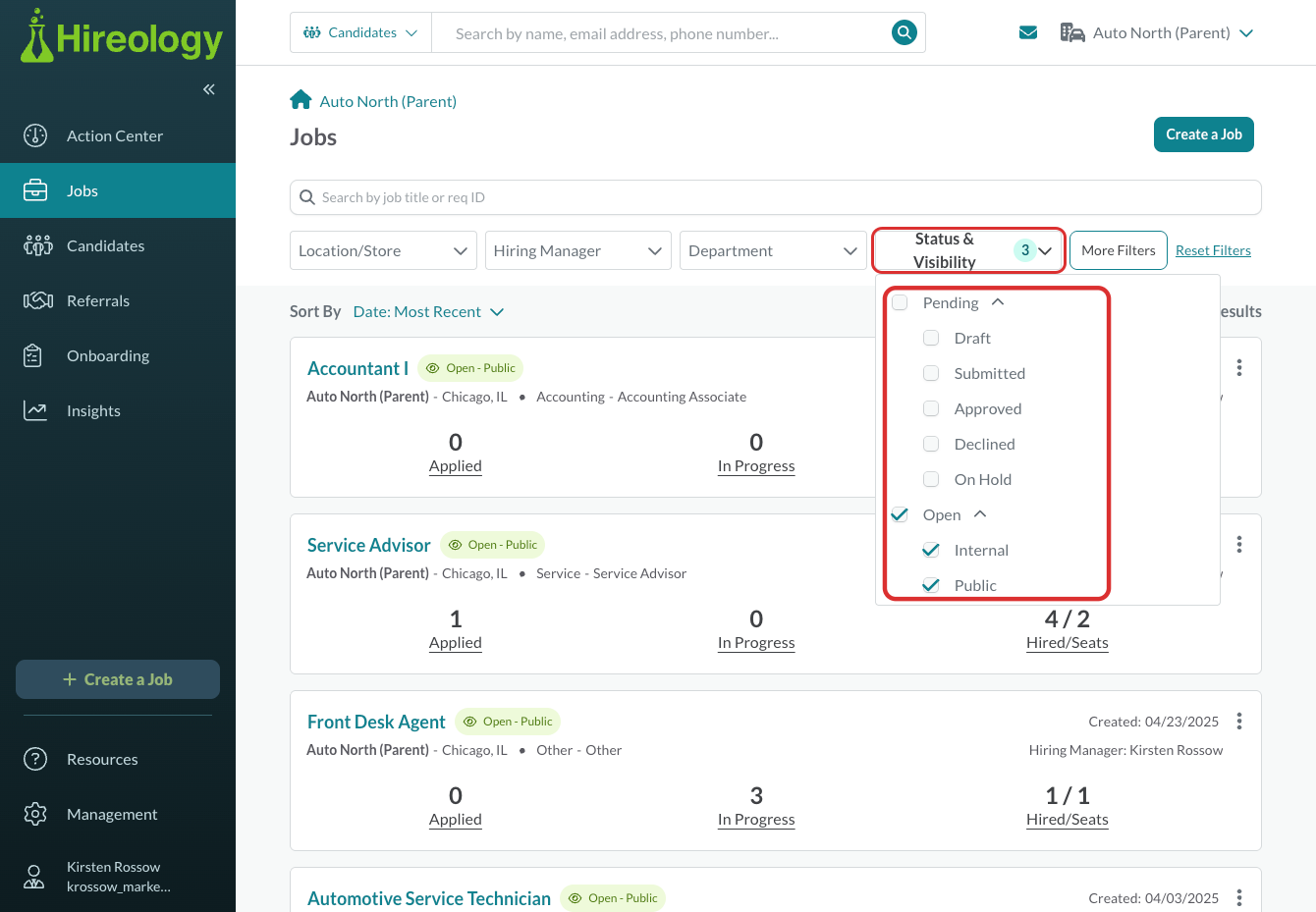1316x912 pixels.
Task: Click More Filters button
Action: click(1118, 250)
